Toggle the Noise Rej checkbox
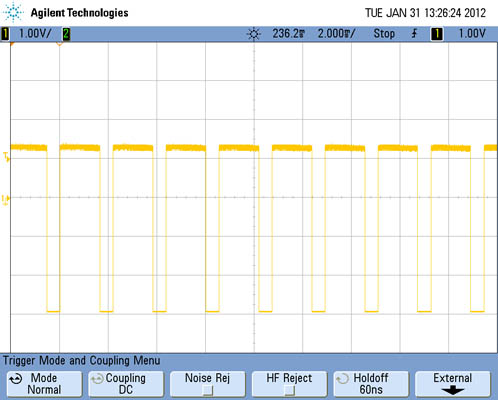This screenshot has height=400, width=498. 208,390
